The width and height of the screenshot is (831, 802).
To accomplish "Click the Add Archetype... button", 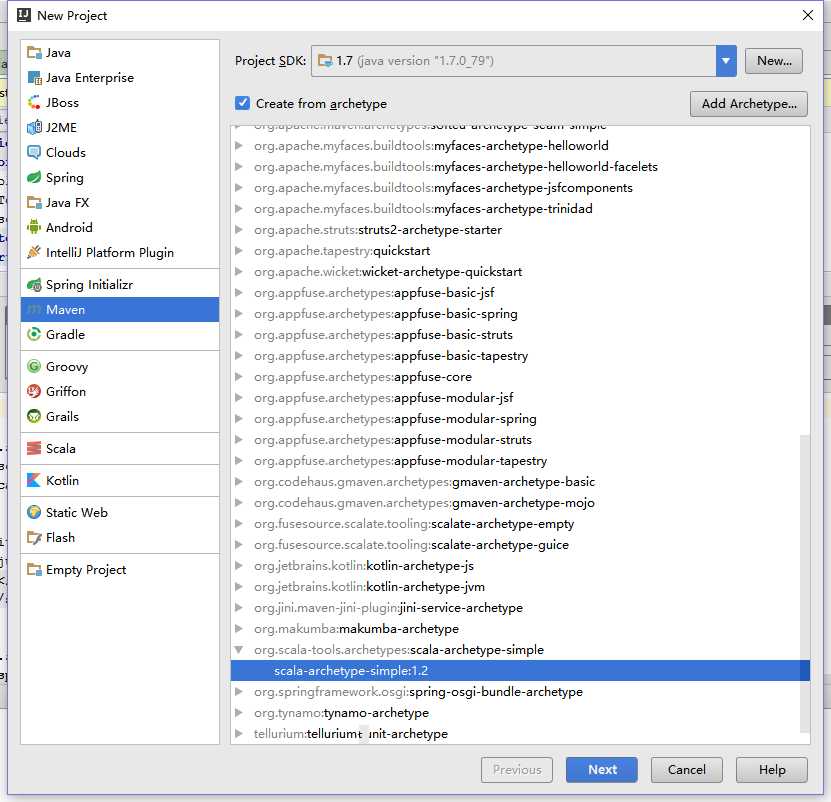I will [748, 104].
